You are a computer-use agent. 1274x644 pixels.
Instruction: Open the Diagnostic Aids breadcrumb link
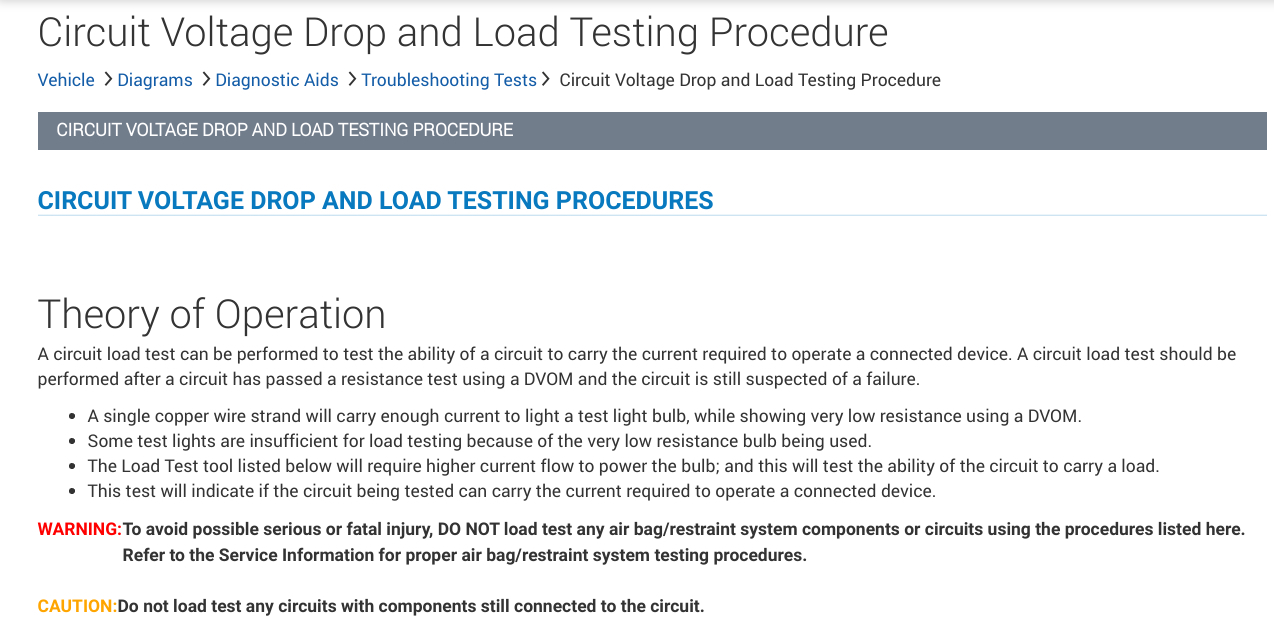pyautogui.click(x=277, y=80)
